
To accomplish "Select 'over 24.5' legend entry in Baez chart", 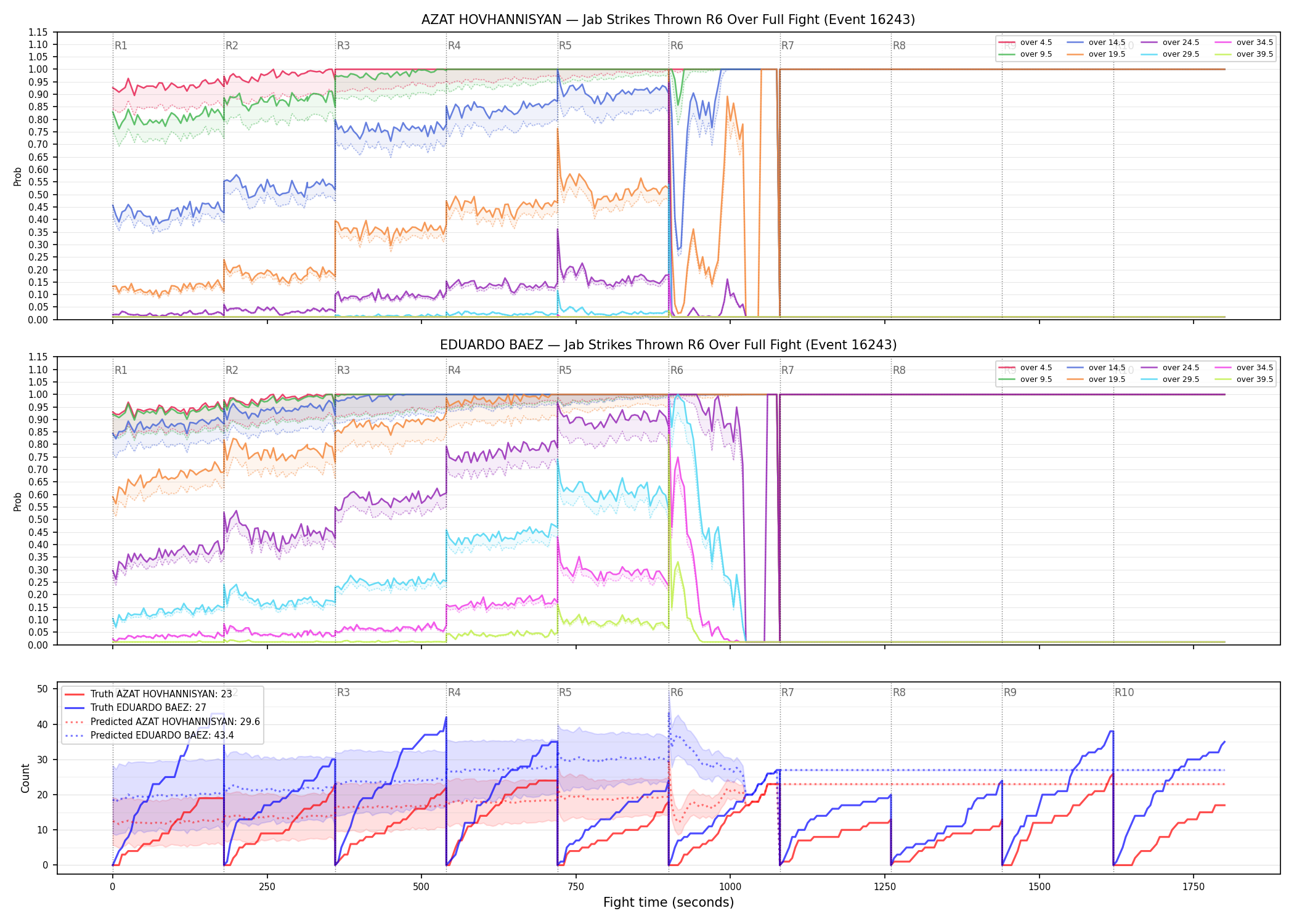I will tap(1170, 368).
